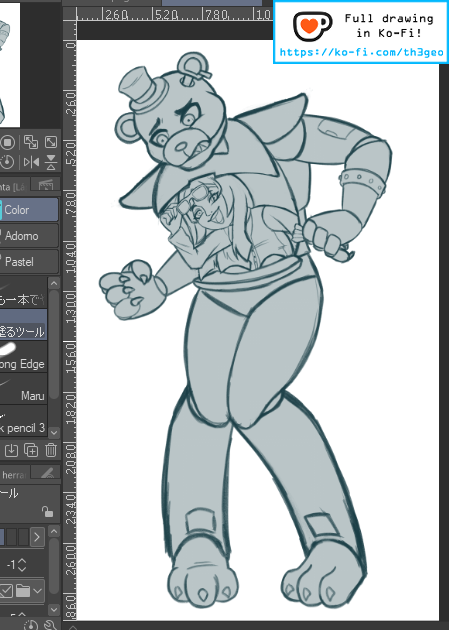Click the stop rotation circle icon
Viewport: 449px width, 630px height.
click(7, 142)
